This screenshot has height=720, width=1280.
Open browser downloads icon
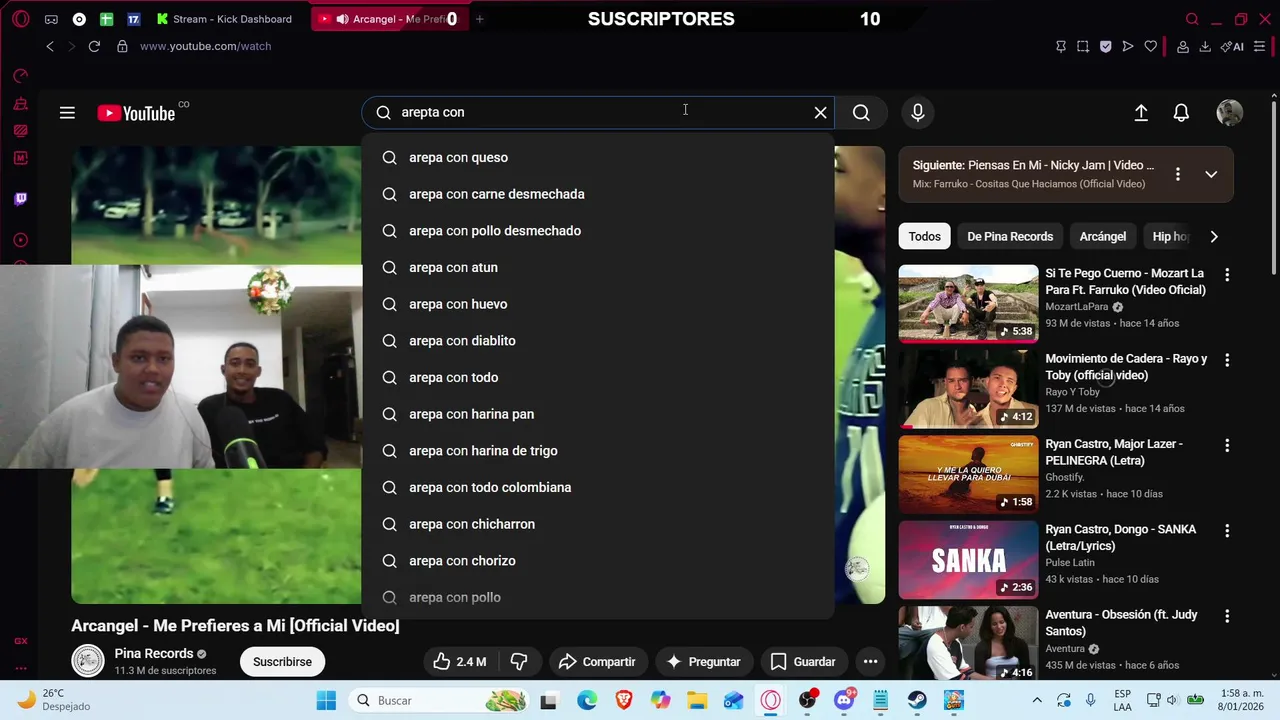pos(1204,46)
